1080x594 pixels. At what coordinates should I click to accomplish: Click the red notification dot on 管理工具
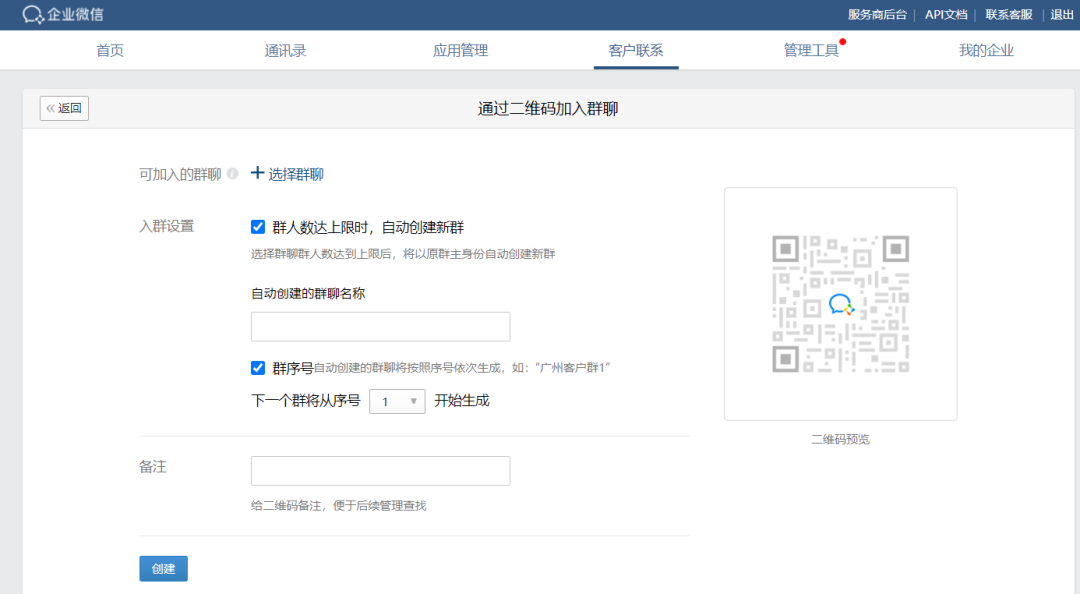click(843, 42)
